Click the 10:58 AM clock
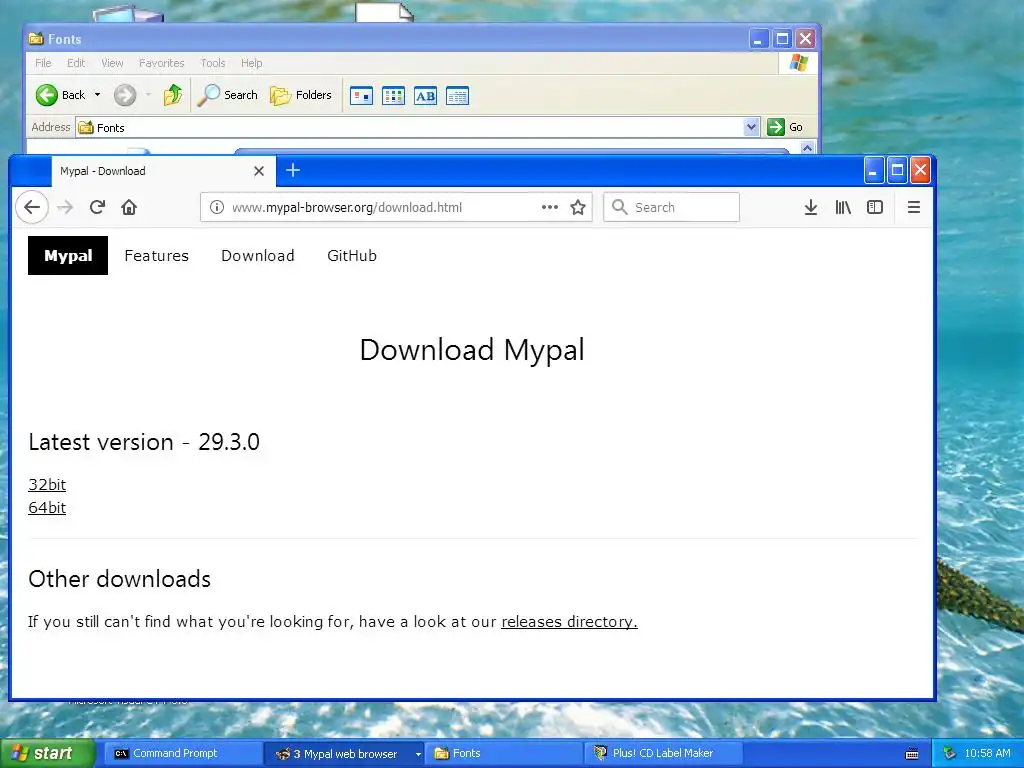Screen dimensions: 1024x768 point(987,754)
